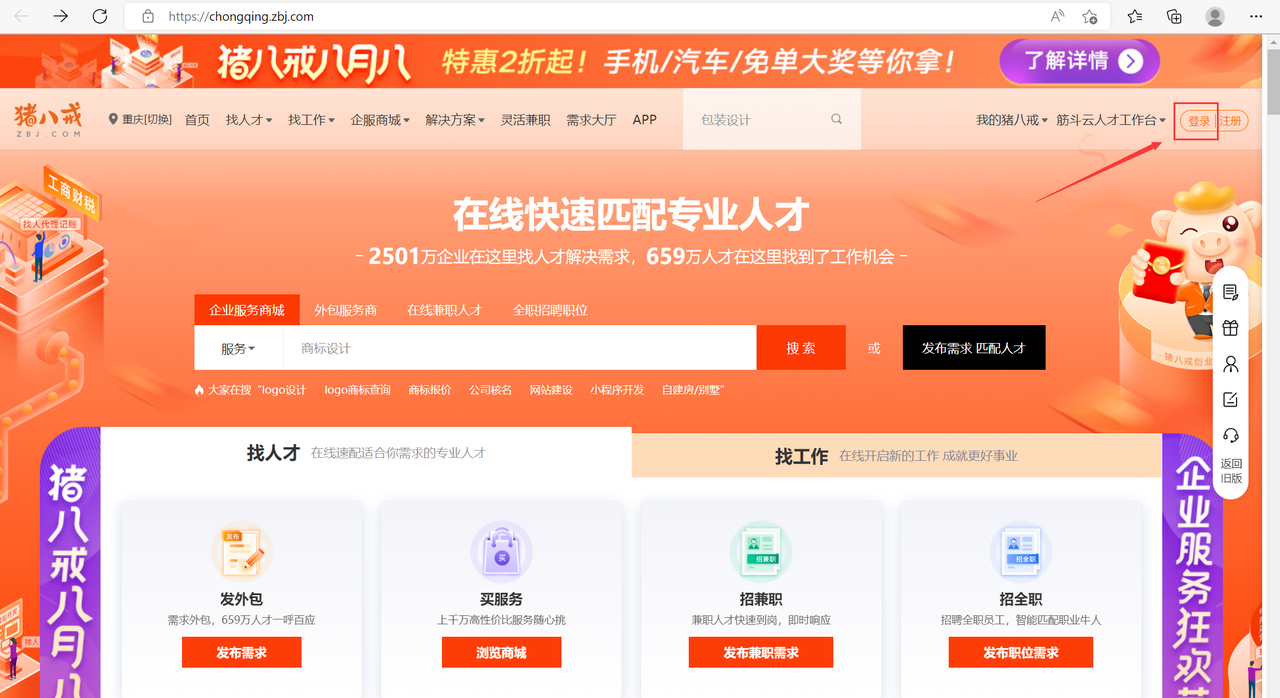Click the 浏览商城 button
The height and width of the screenshot is (698, 1280).
(501, 653)
